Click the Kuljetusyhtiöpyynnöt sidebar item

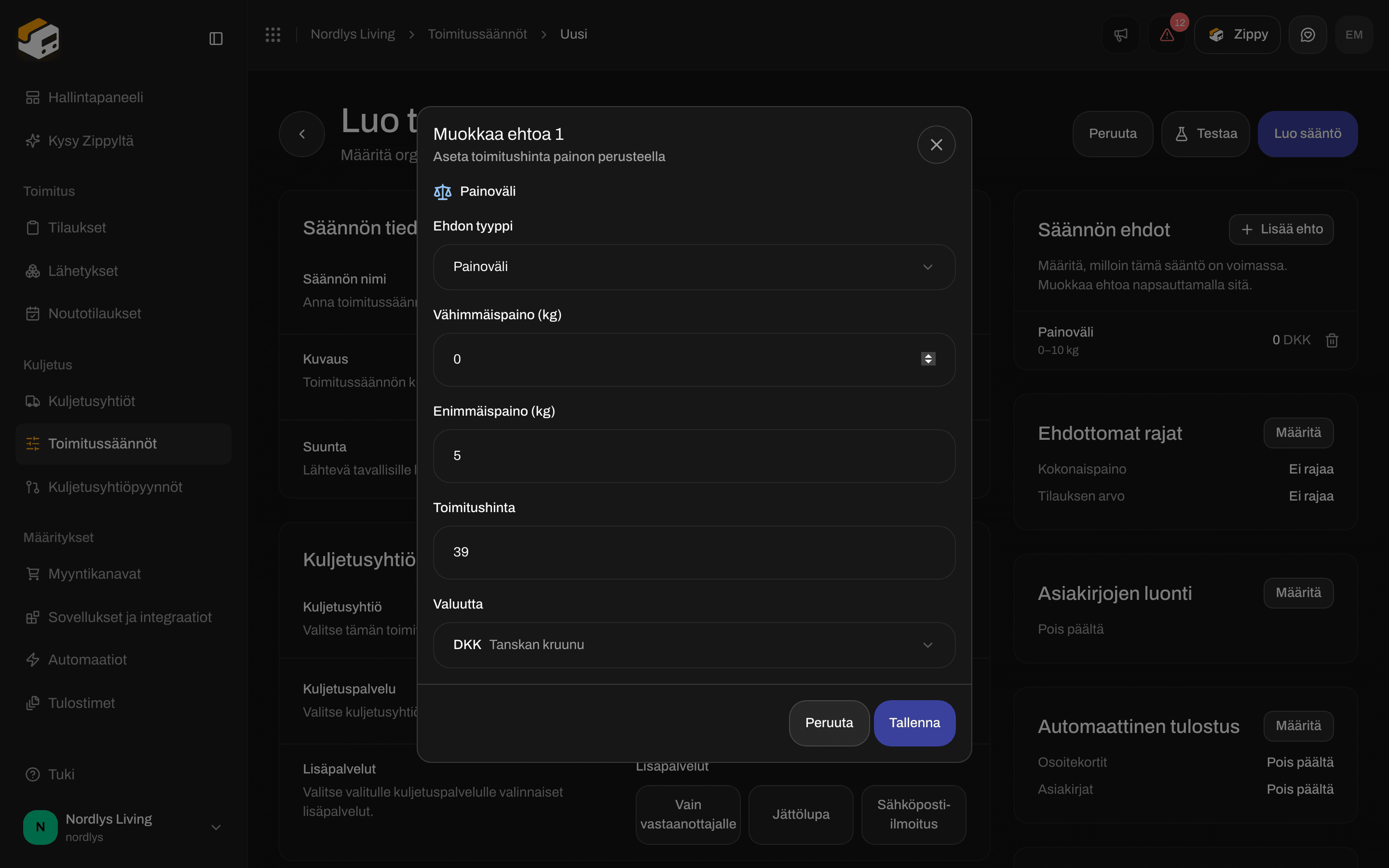tap(123, 487)
